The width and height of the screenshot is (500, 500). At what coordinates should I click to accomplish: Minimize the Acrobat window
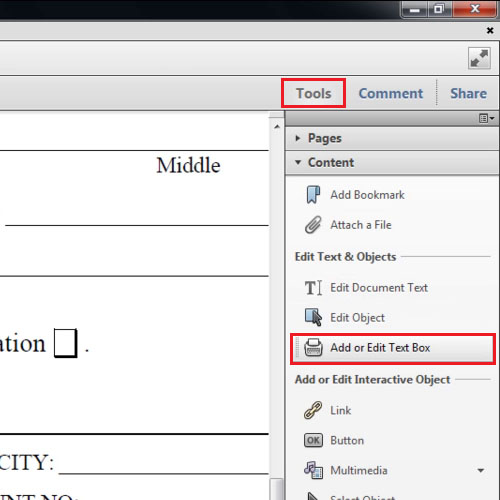pos(414,10)
